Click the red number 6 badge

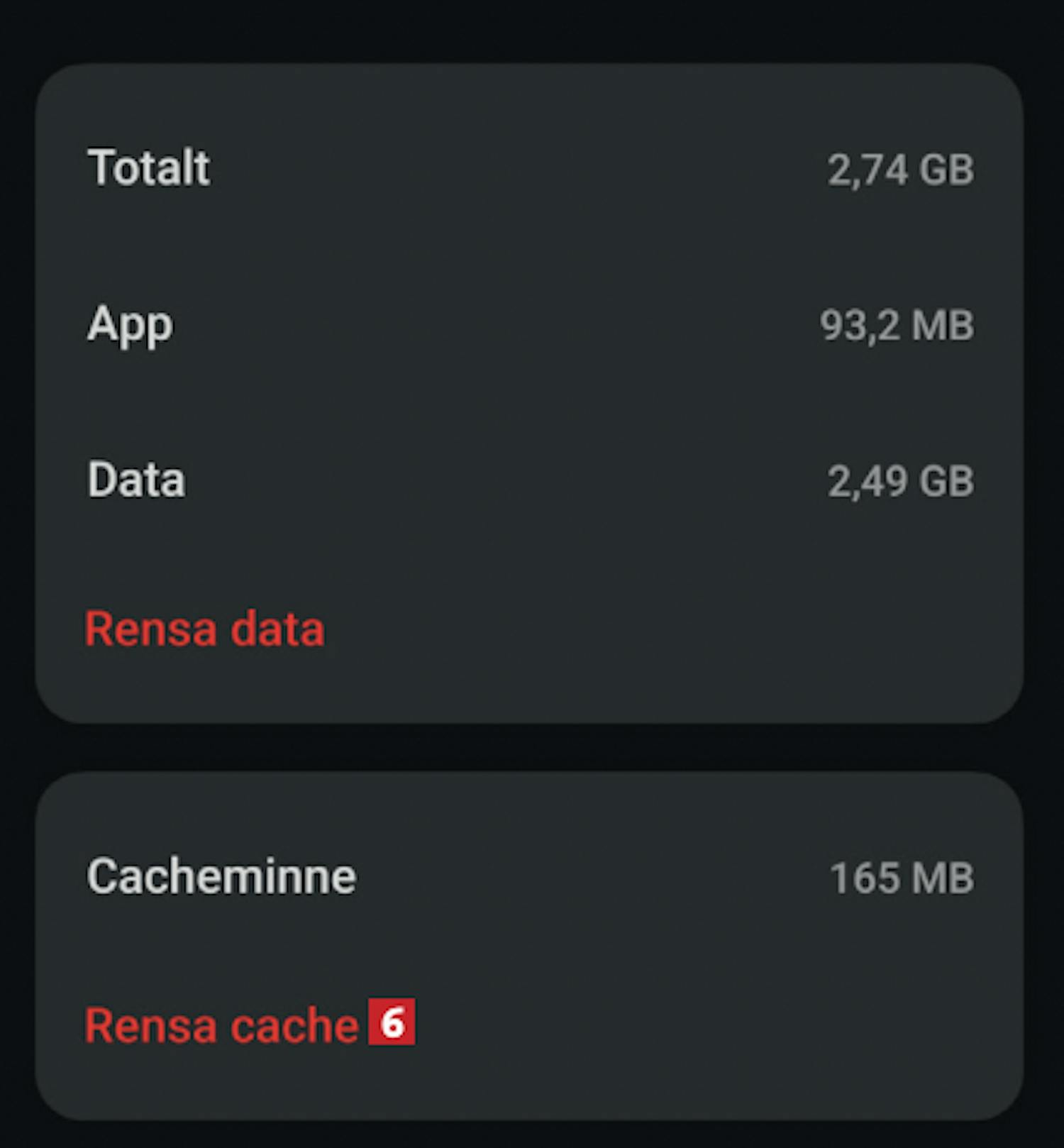click(x=392, y=1022)
